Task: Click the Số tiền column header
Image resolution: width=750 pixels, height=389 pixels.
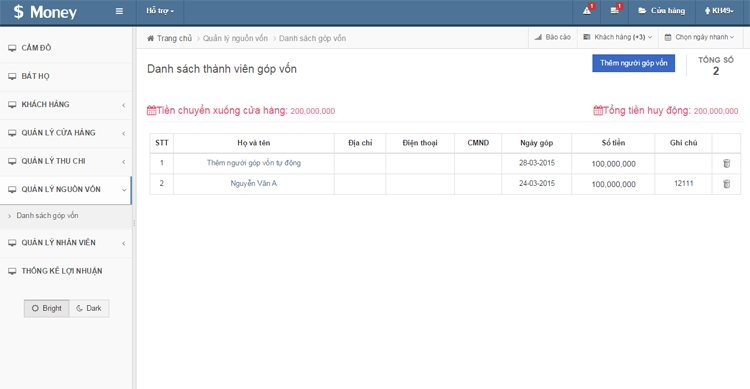Action: tap(613, 143)
